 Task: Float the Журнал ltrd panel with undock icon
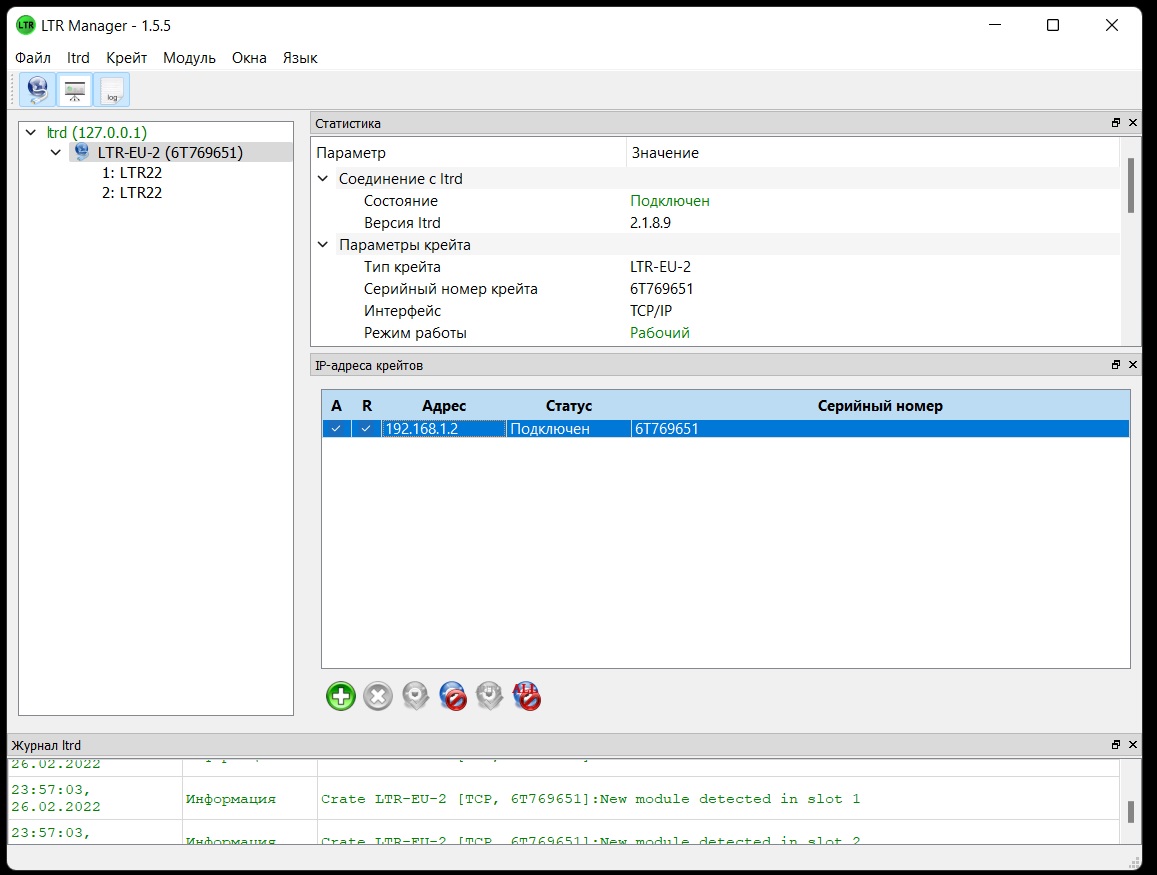[1116, 744]
